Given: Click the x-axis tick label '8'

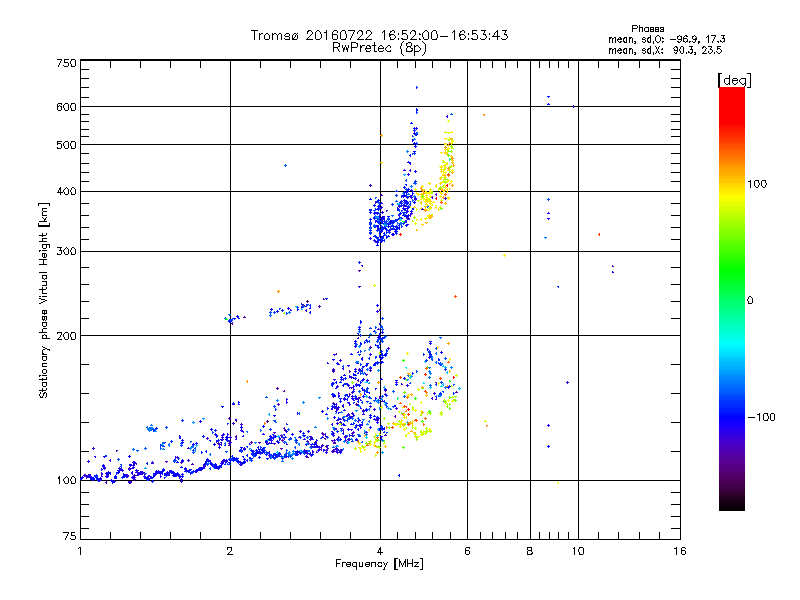Looking at the screenshot, I should point(530,551).
